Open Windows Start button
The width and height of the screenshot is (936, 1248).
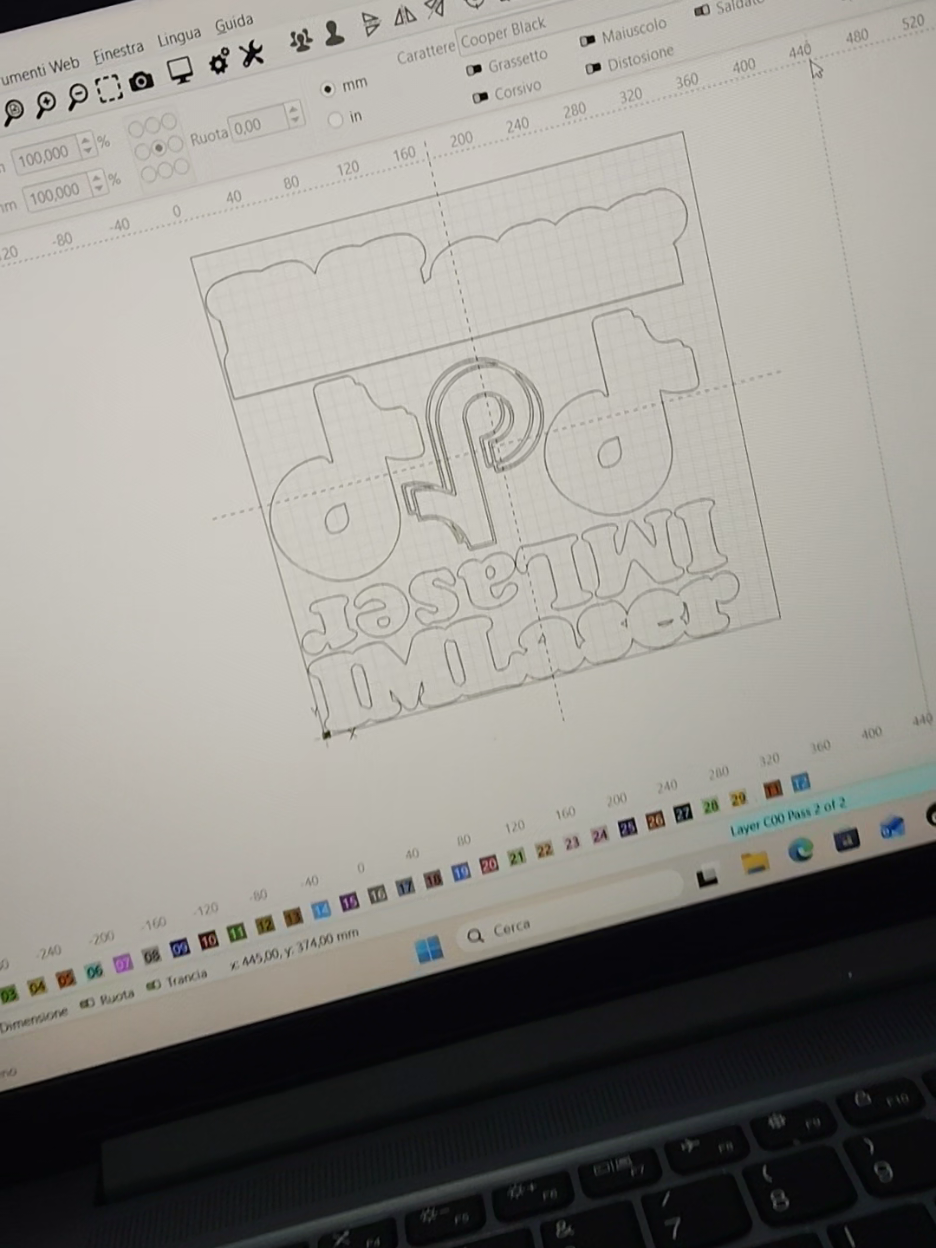click(429, 949)
